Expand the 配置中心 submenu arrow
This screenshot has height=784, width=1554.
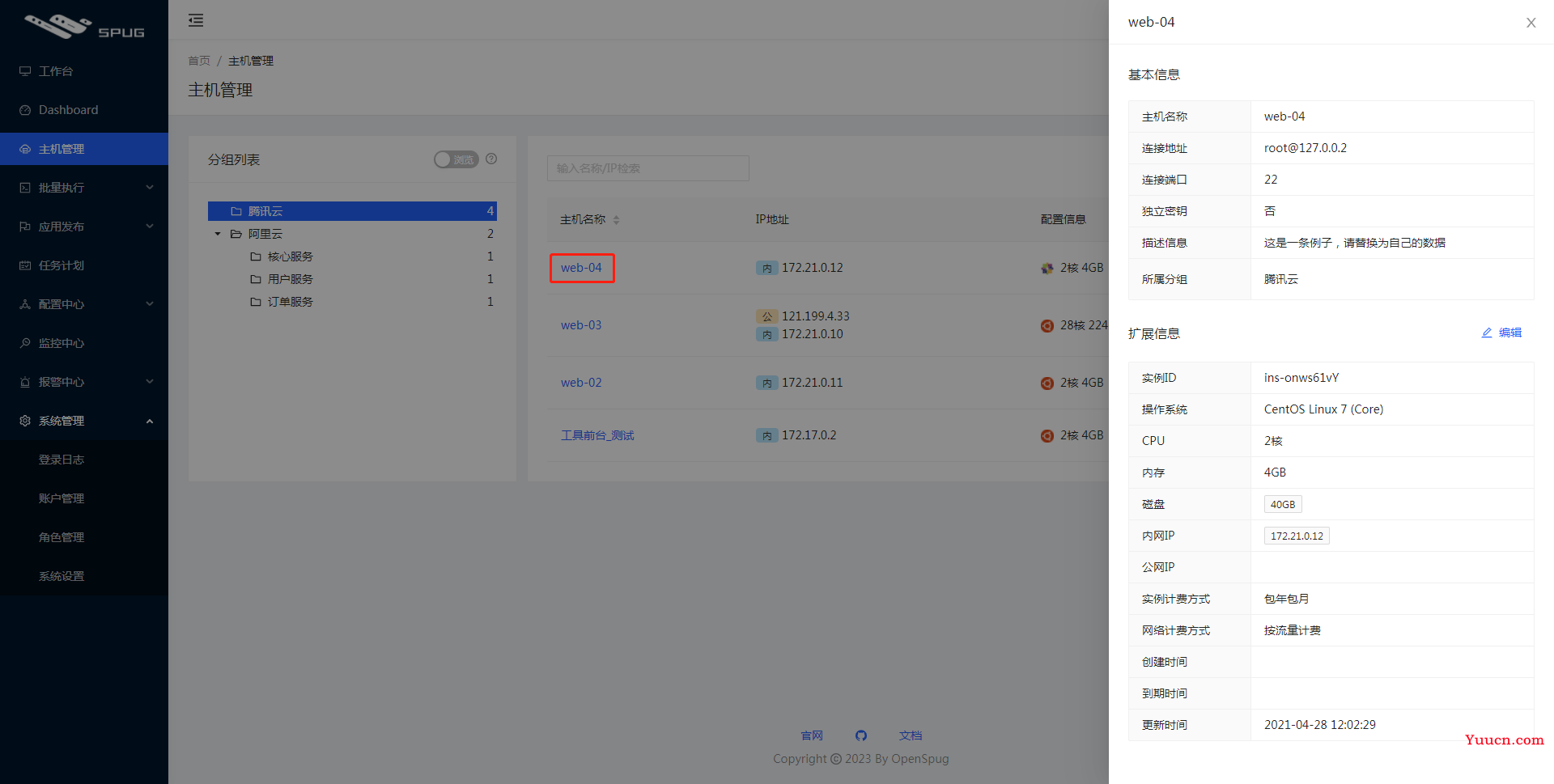150,304
